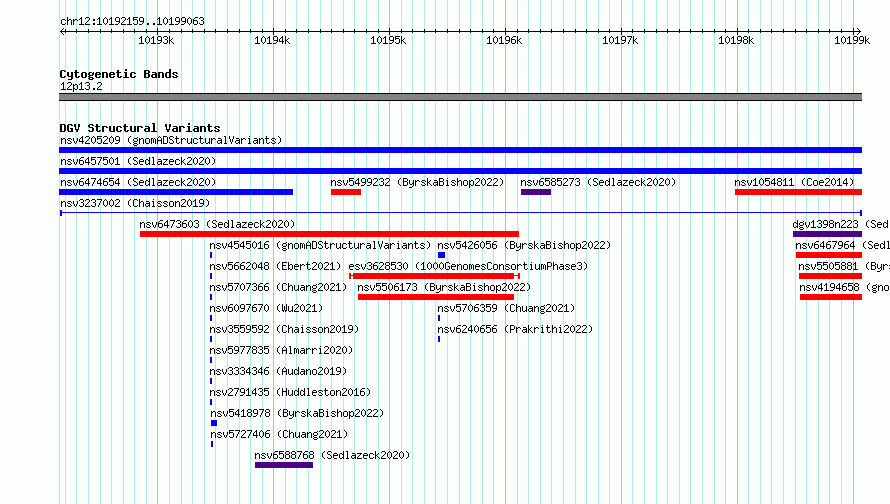The height and width of the screenshot is (504, 890).
Task: Click the red nsv6467964 variant bar
Action: 829,255
